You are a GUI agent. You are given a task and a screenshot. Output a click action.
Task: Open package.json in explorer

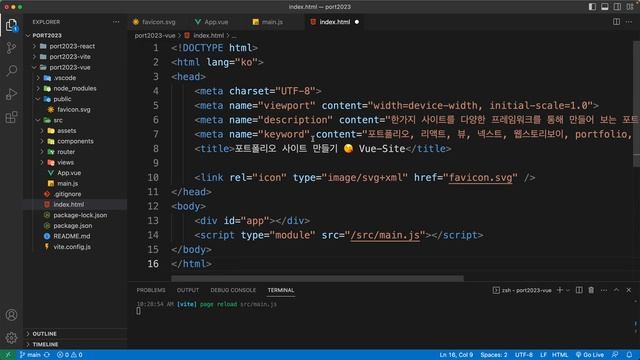(x=76, y=226)
